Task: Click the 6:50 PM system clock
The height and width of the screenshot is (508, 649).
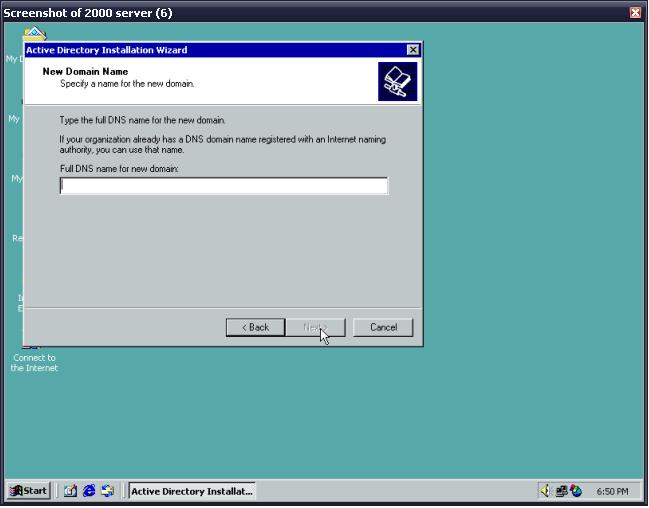Action: point(612,491)
